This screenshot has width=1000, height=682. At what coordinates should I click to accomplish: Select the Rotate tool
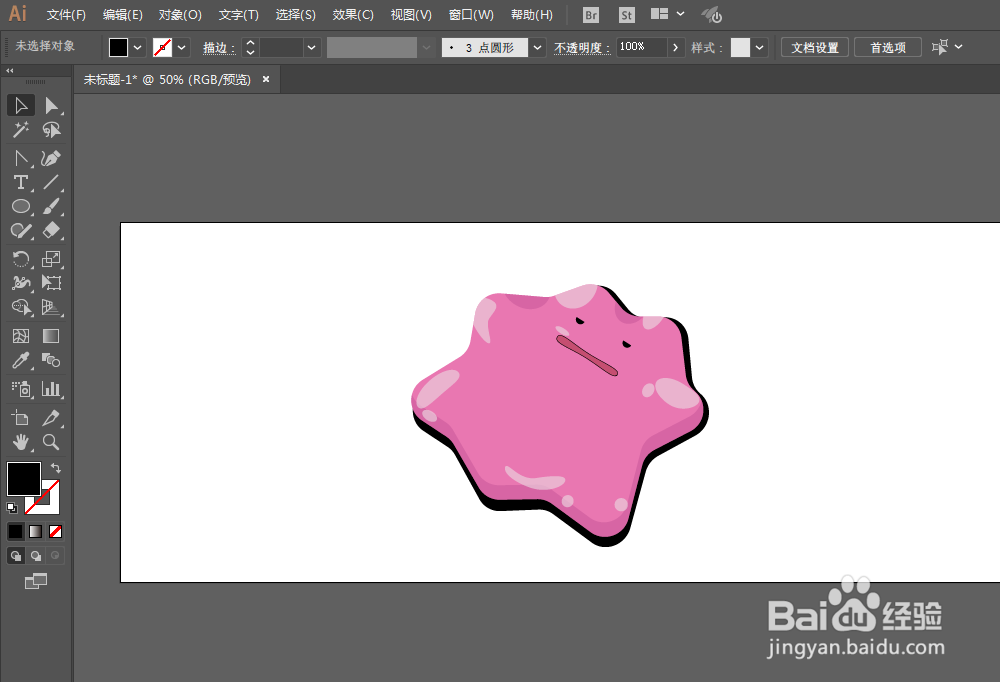[x=20, y=258]
